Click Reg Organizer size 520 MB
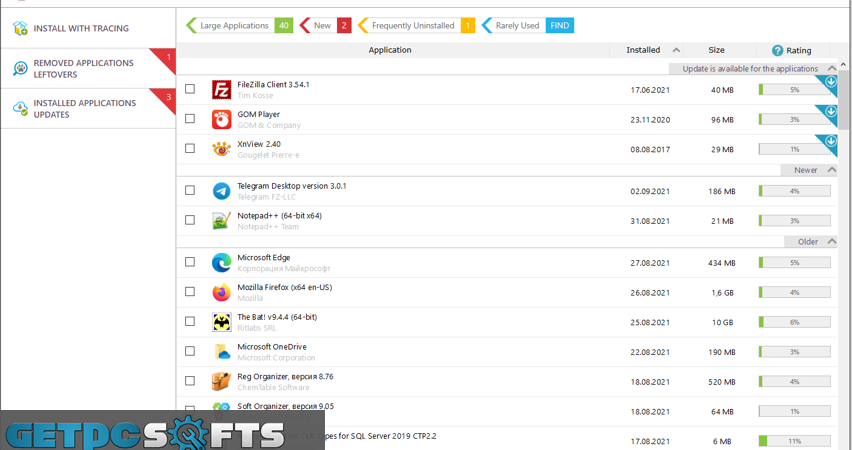 click(722, 382)
